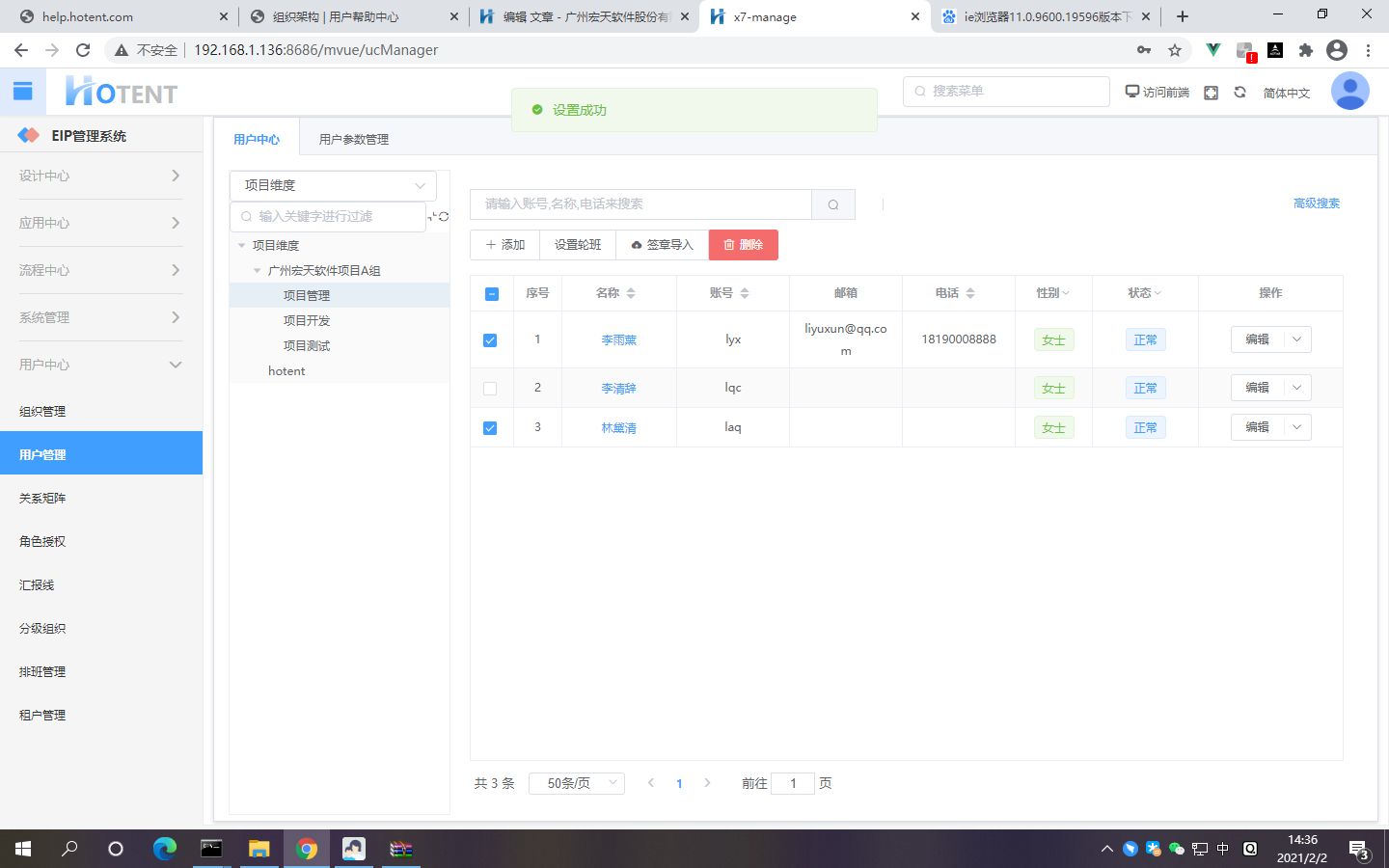
Task: Select 项目开发 in the organization tree
Action: (x=307, y=321)
